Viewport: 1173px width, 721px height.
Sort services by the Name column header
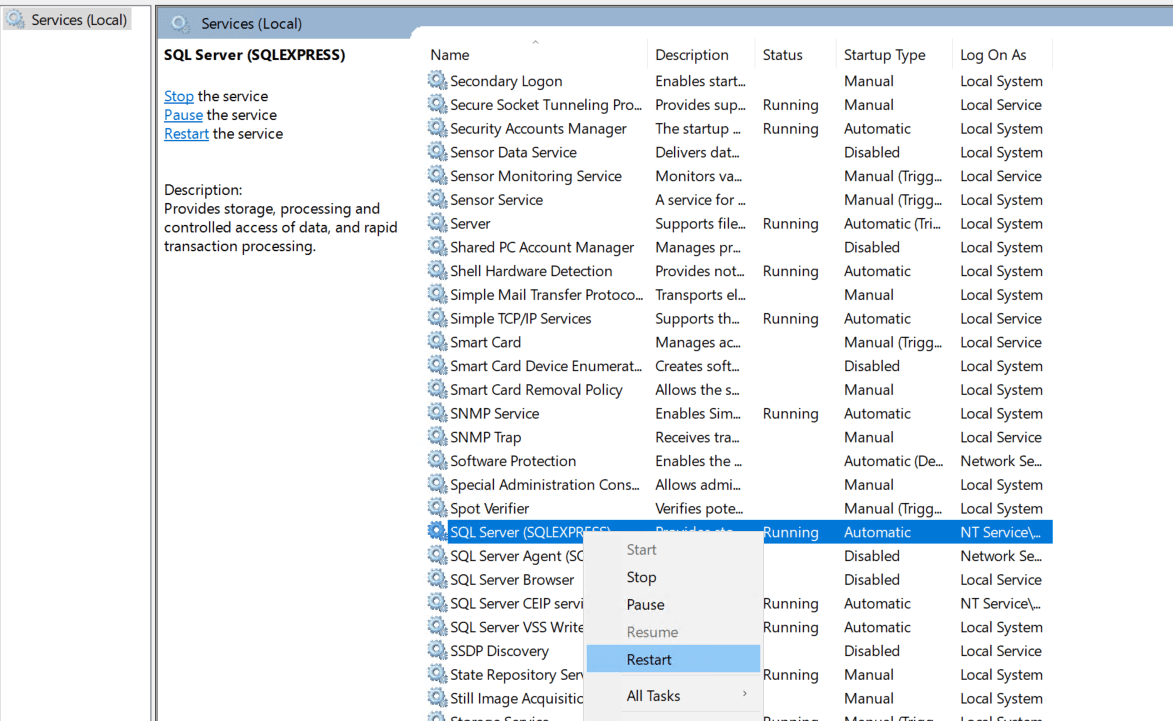(x=450, y=55)
